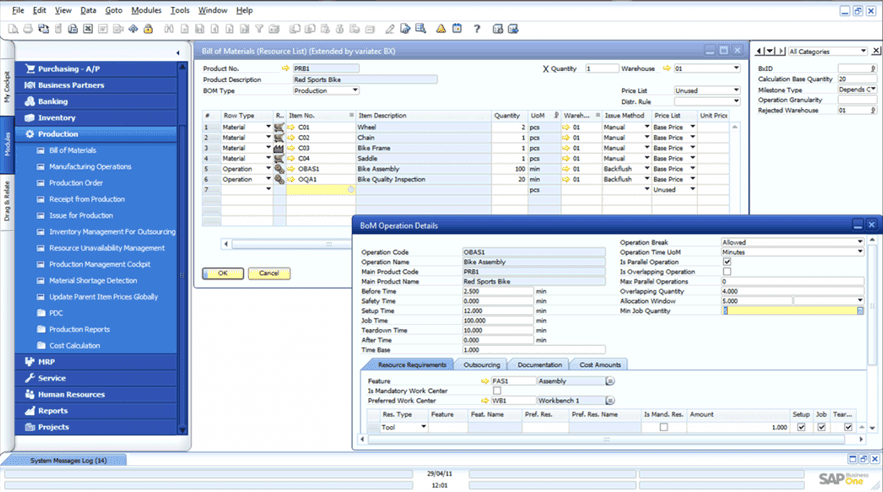Click the link arrow next to Feature FAS1
The image size is (883, 492).
pos(485,381)
